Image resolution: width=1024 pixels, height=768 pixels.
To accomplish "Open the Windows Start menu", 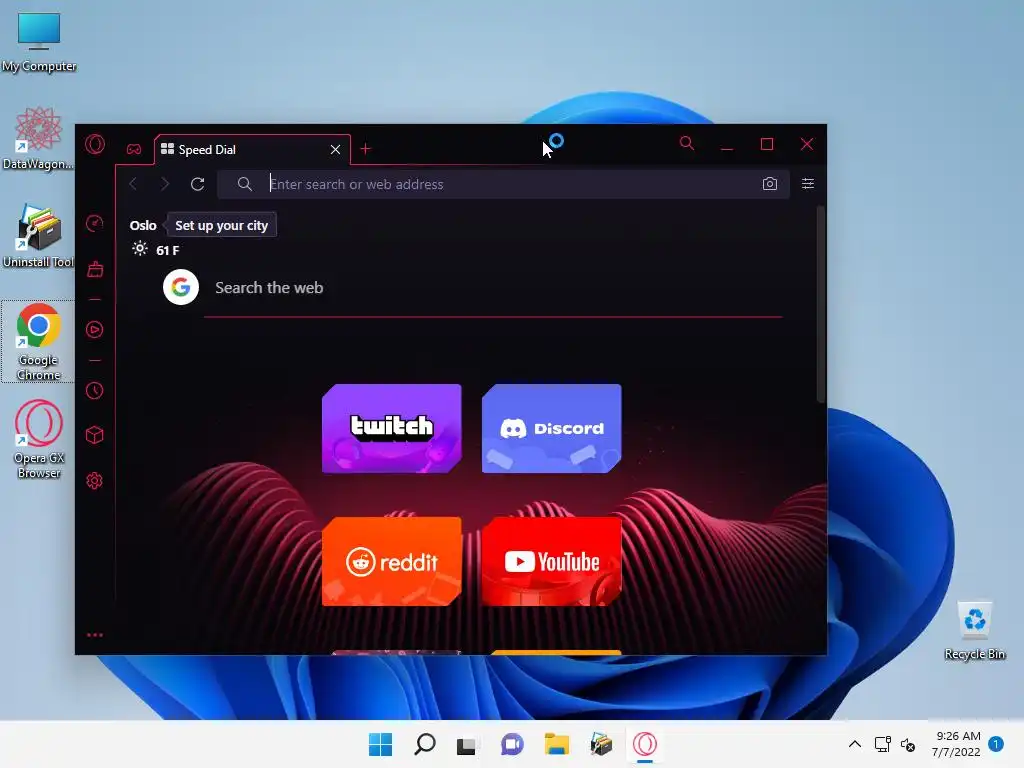I will click(x=381, y=744).
